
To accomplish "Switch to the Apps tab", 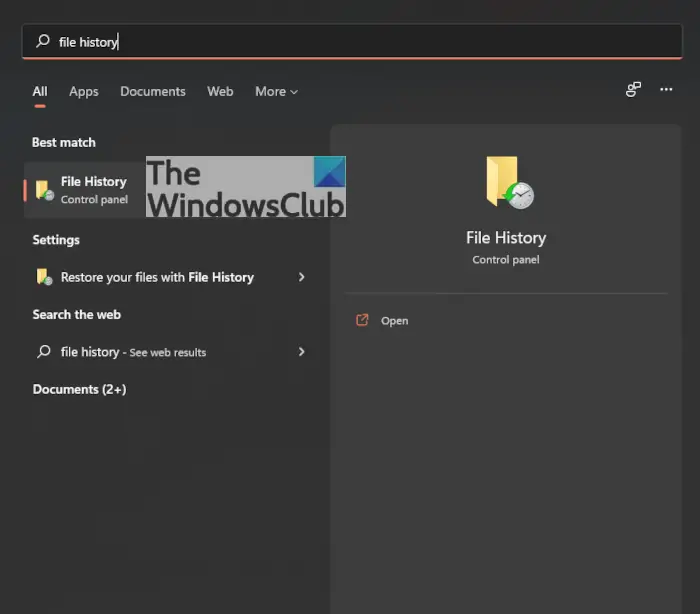I will [83, 92].
